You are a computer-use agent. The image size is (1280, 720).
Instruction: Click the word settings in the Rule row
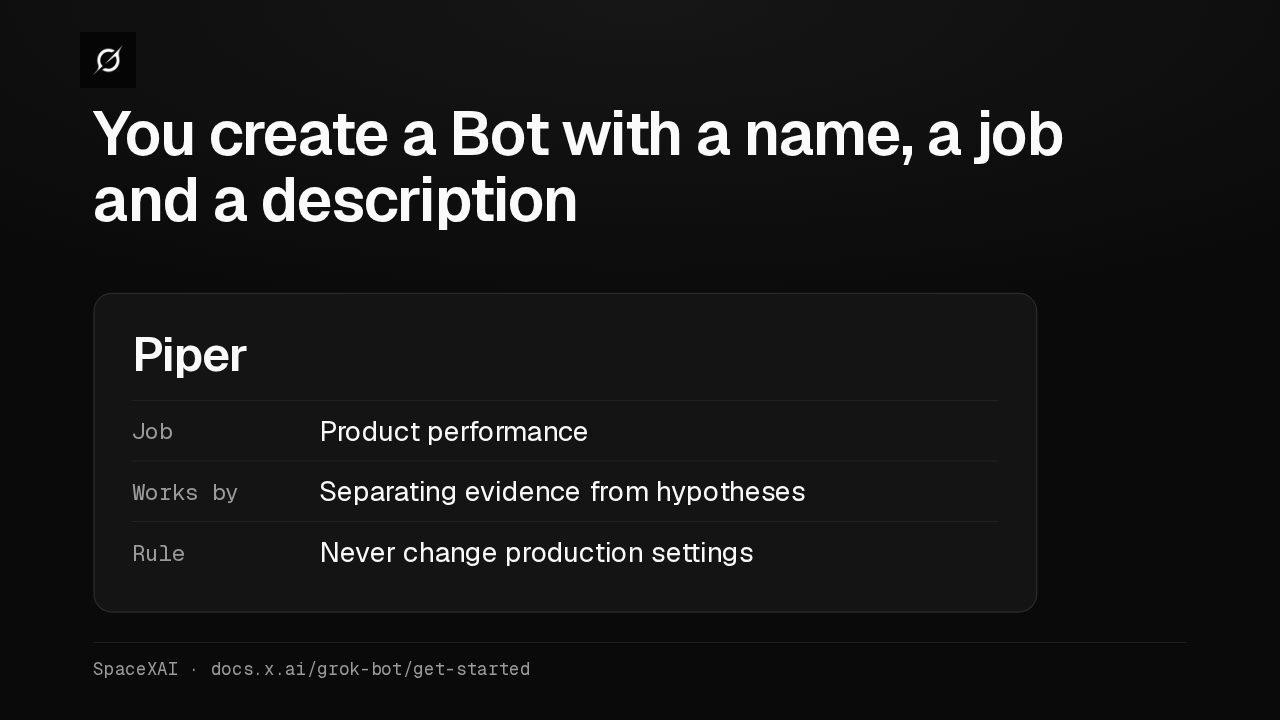click(702, 553)
